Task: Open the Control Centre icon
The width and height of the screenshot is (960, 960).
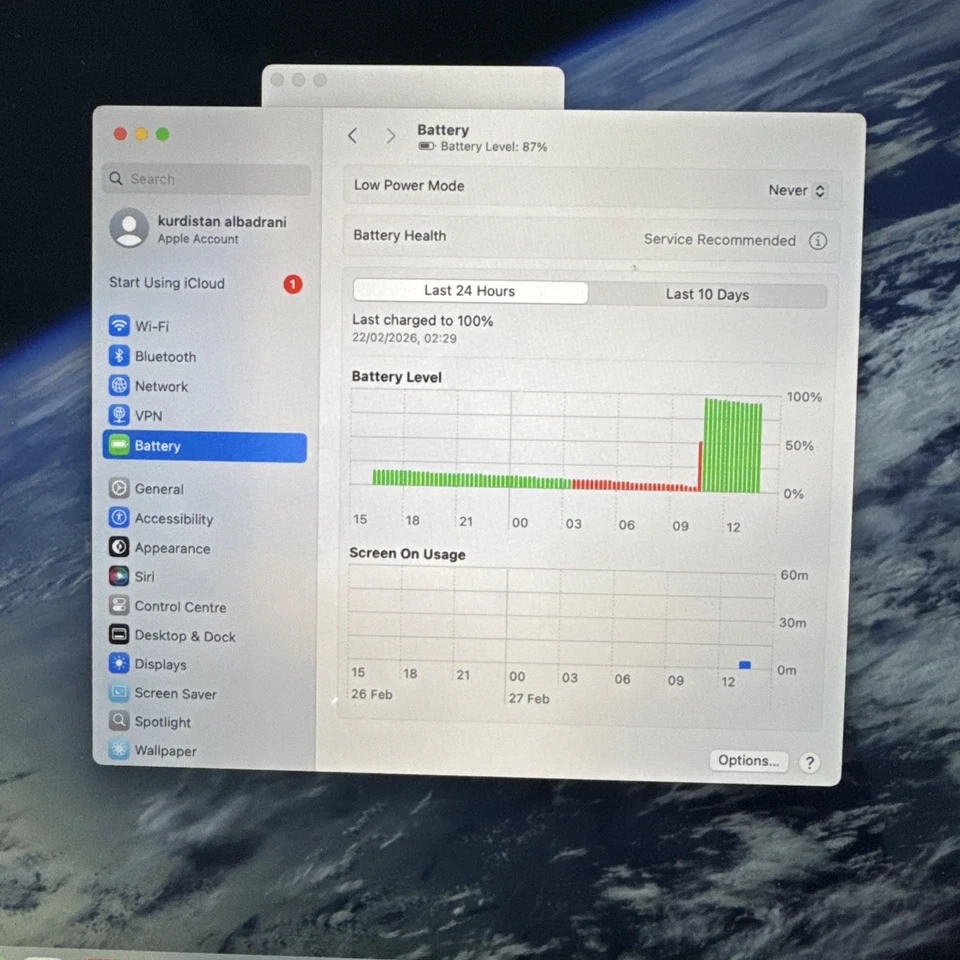Action: click(119, 606)
